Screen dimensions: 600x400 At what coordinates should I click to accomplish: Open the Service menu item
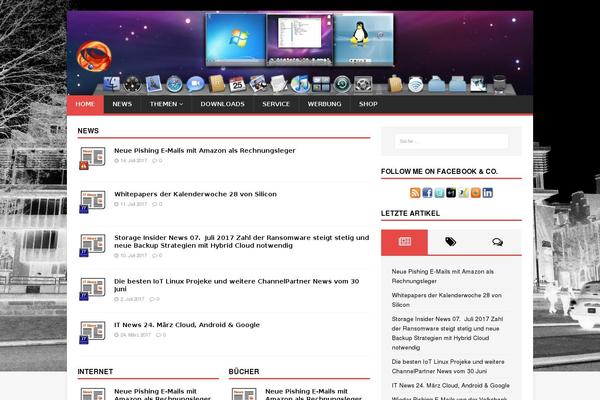tap(276, 104)
